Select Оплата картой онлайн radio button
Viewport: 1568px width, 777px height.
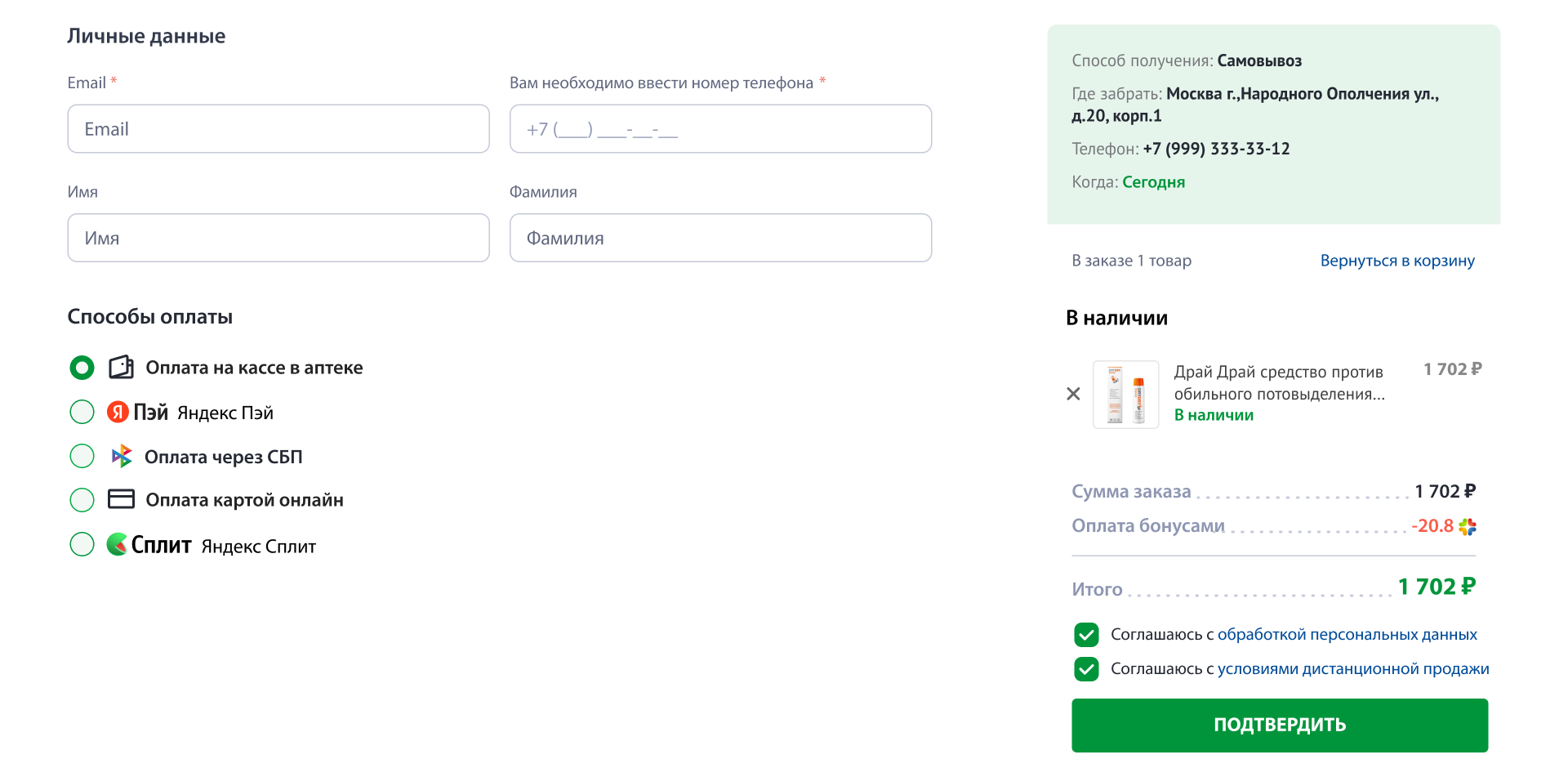click(x=82, y=499)
